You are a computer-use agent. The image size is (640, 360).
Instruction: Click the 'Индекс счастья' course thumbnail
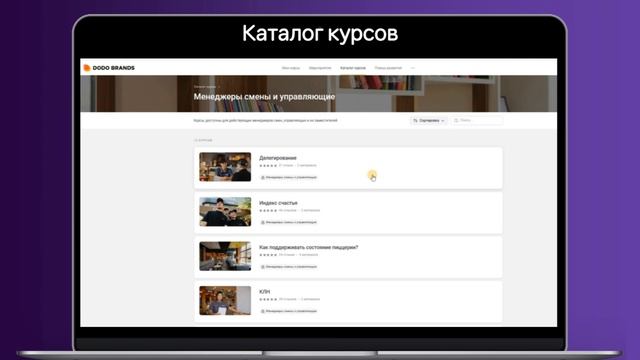[225, 212]
